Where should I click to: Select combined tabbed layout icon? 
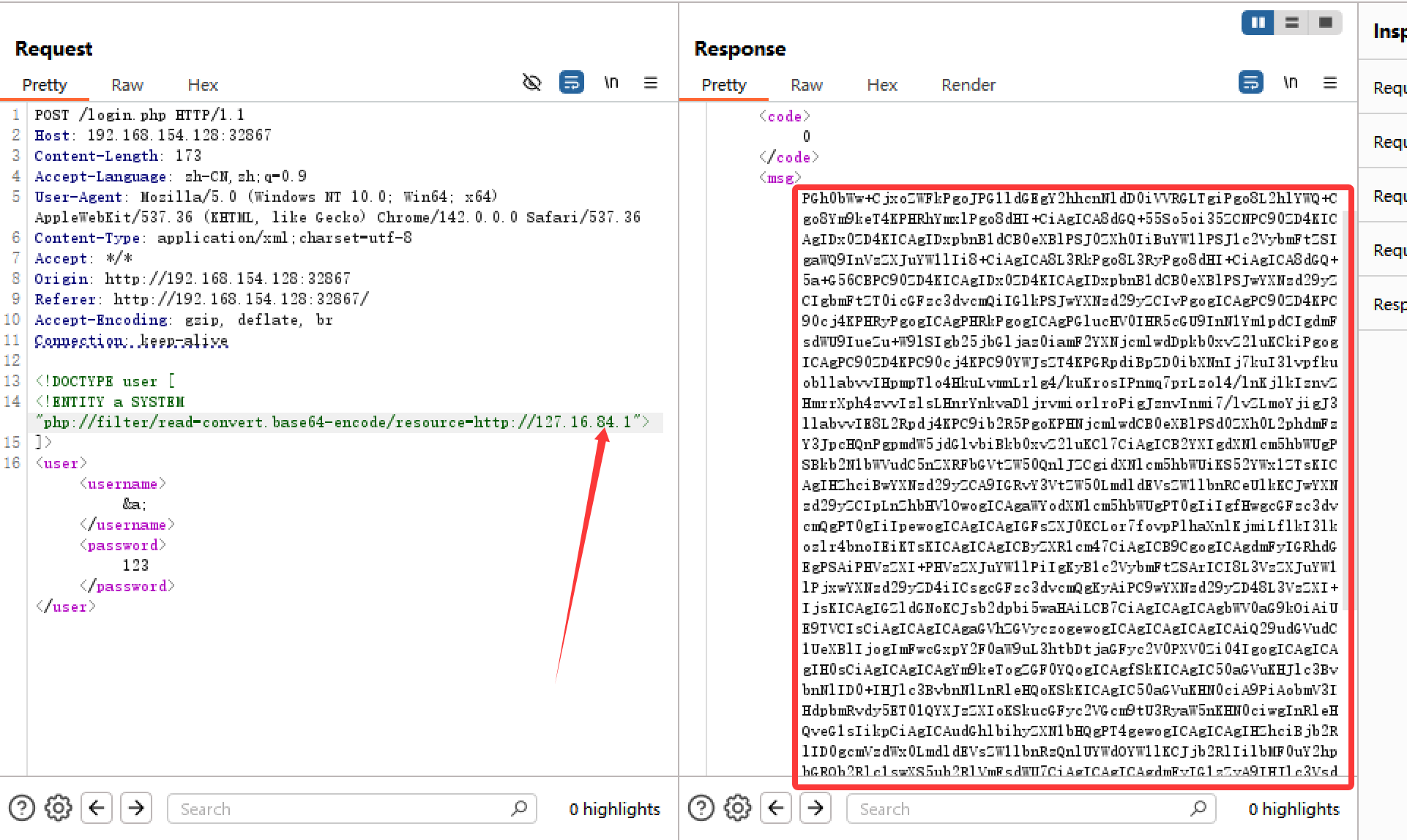coord(1325,23)
